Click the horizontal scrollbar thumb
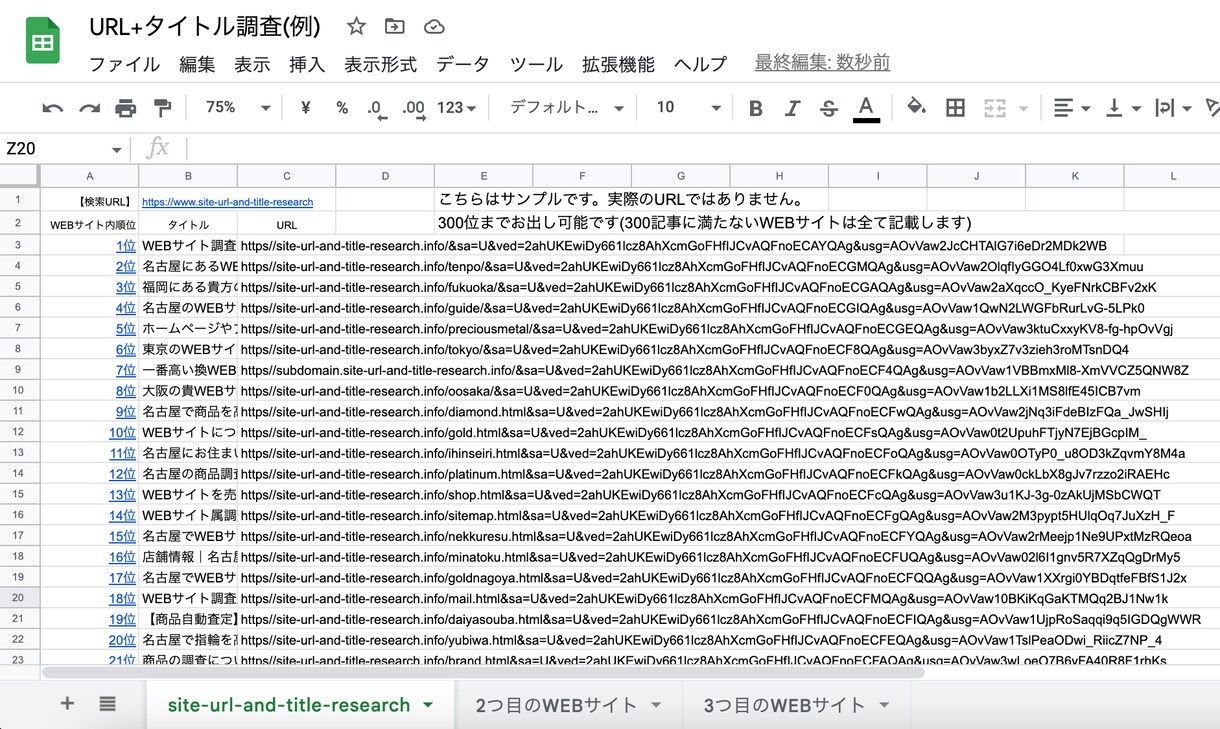 pos(482,672)
